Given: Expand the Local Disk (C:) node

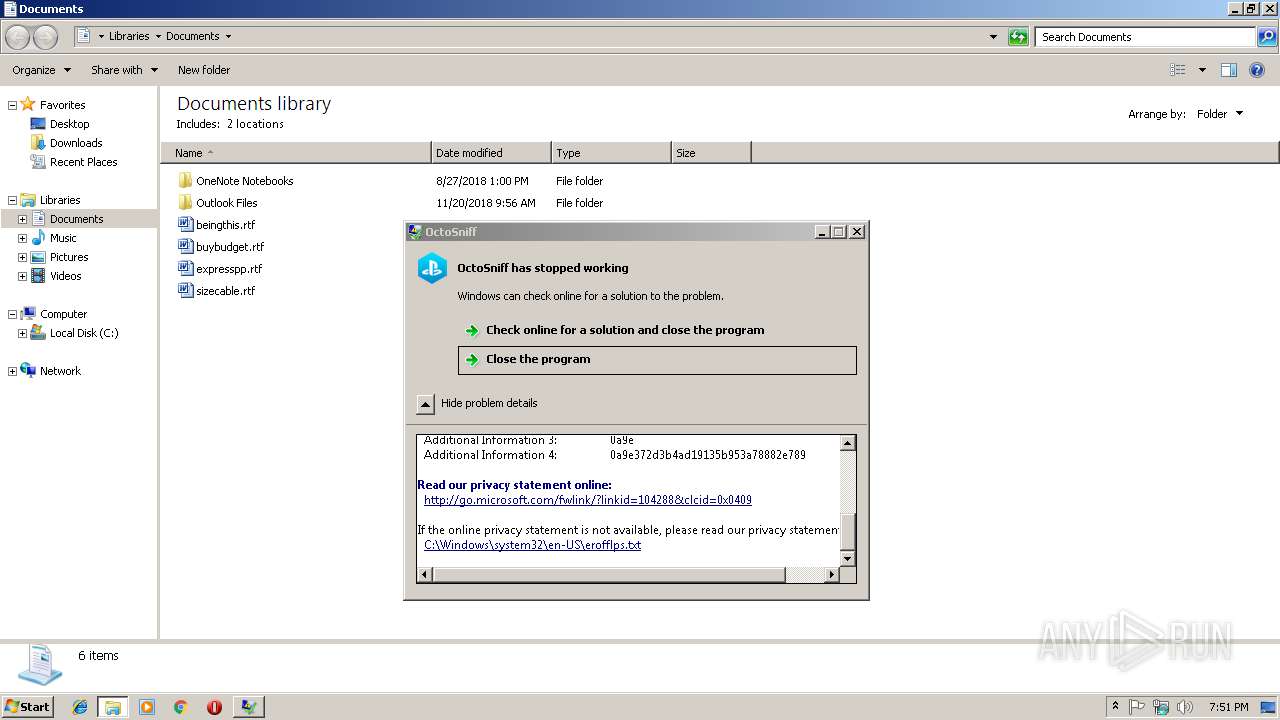Looking at the screenshot, I should (22, 333).
